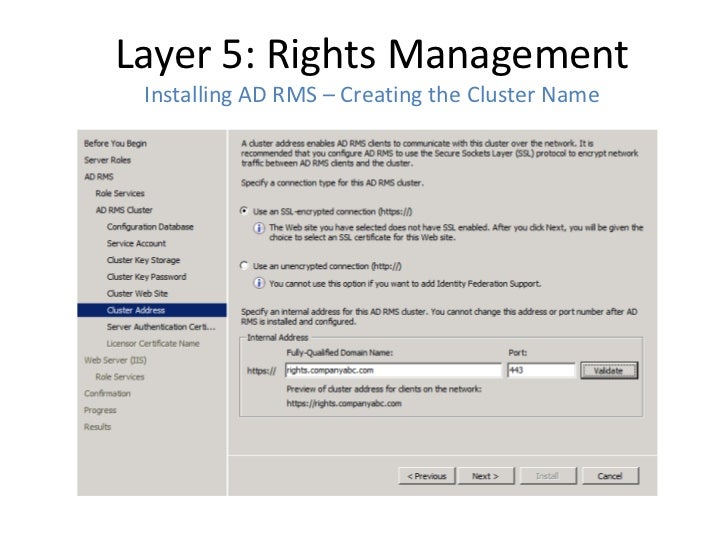Click the Port number field
Screen dimensions: 728x546
tap(541, 370)
